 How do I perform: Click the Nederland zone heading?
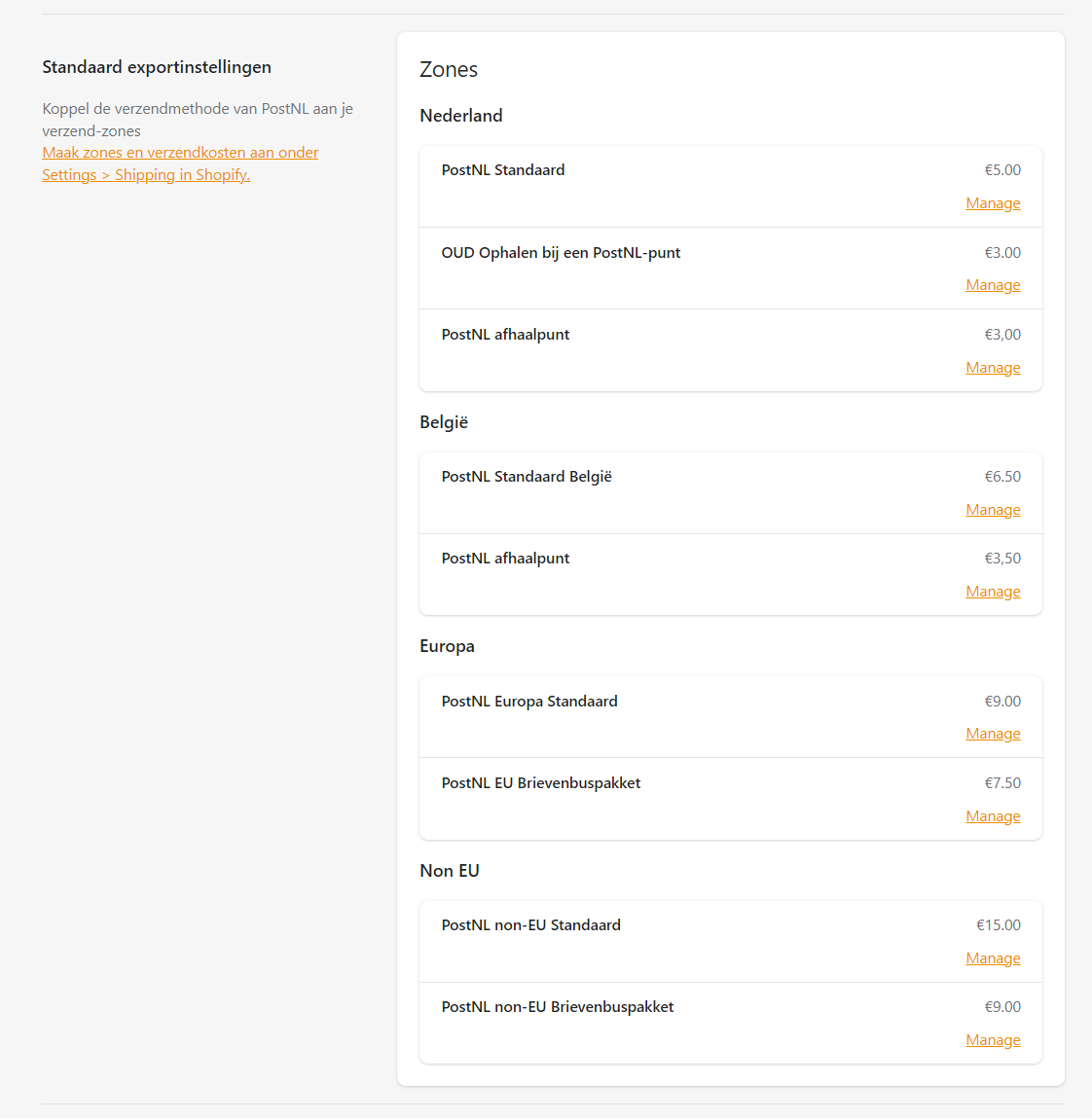[x=460, y=115]
